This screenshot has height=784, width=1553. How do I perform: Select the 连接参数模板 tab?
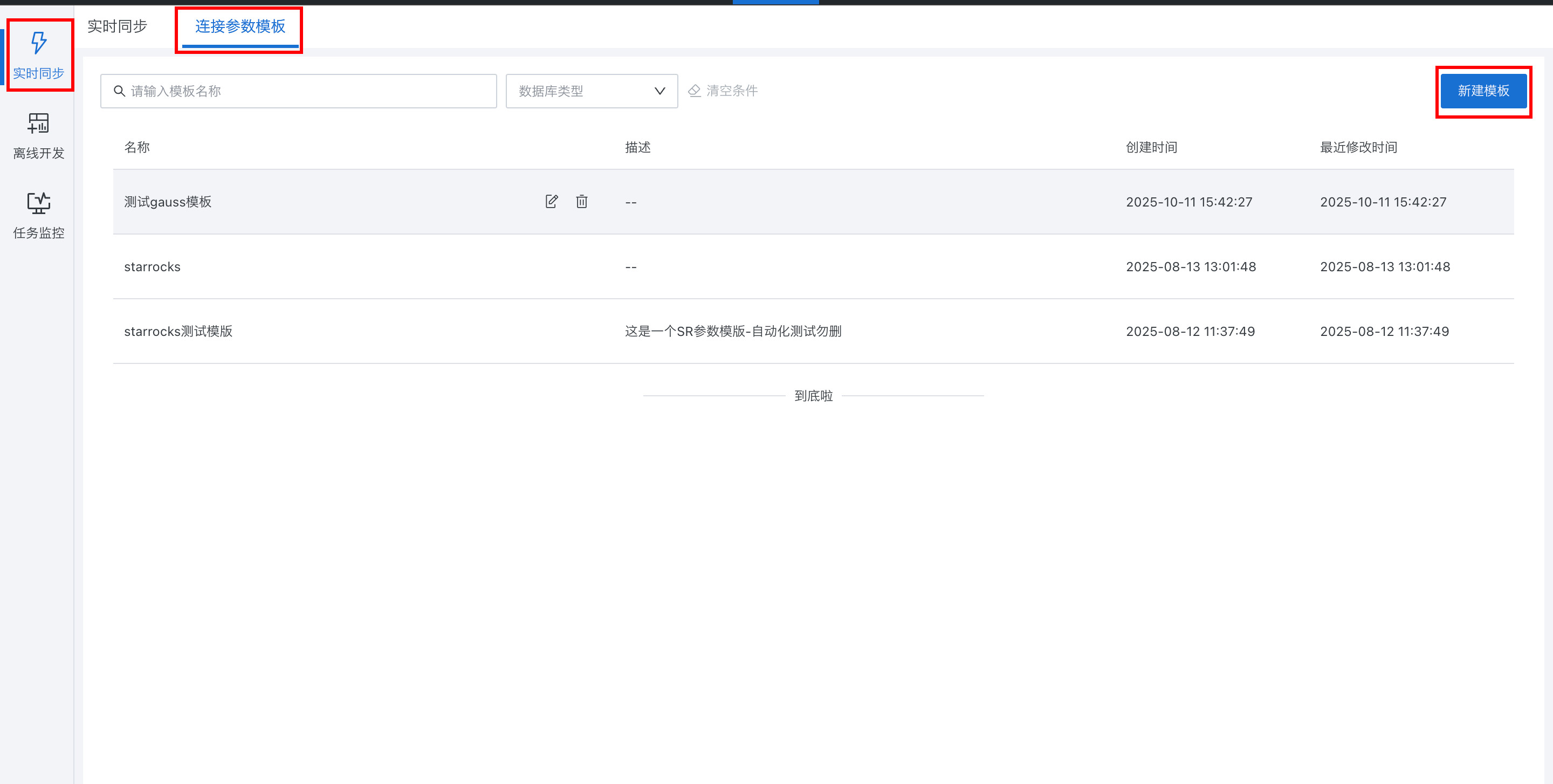coord(240,26)
